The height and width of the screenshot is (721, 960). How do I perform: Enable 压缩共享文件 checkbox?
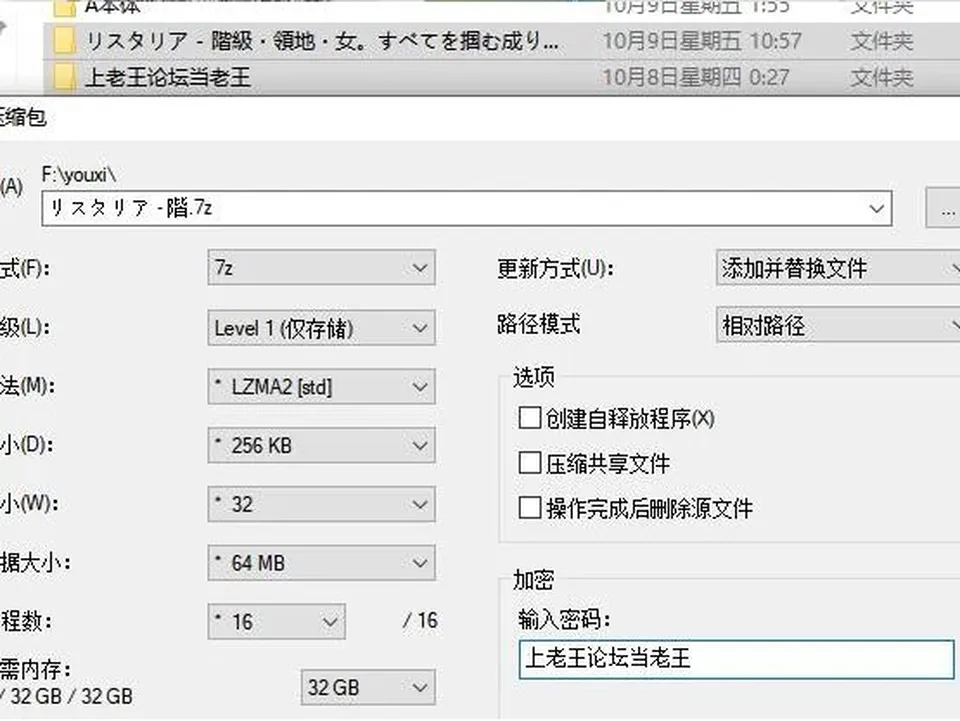coord(530,463)
